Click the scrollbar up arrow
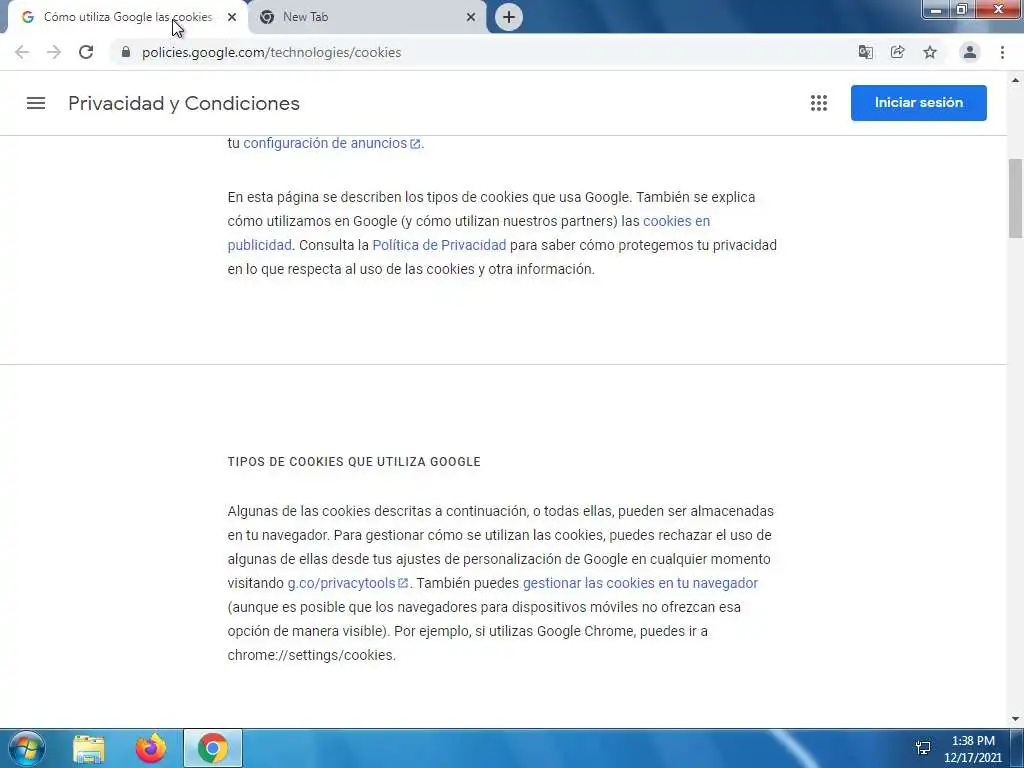Image resolution: width=1024 pixels, height=768 pixels. pyautogui.click(x=1016, y=80)
